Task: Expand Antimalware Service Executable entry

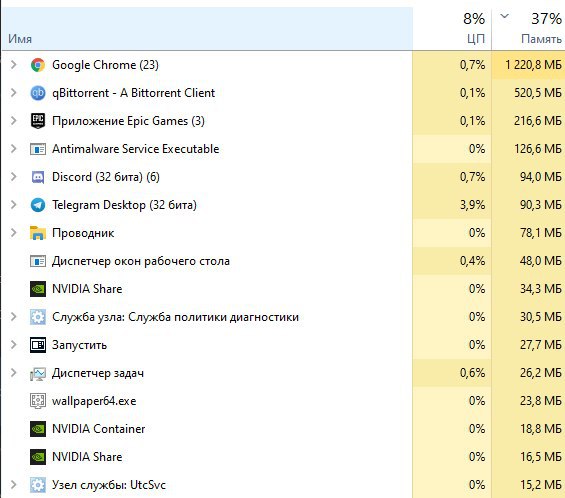Action: click(x=14, y=149)
